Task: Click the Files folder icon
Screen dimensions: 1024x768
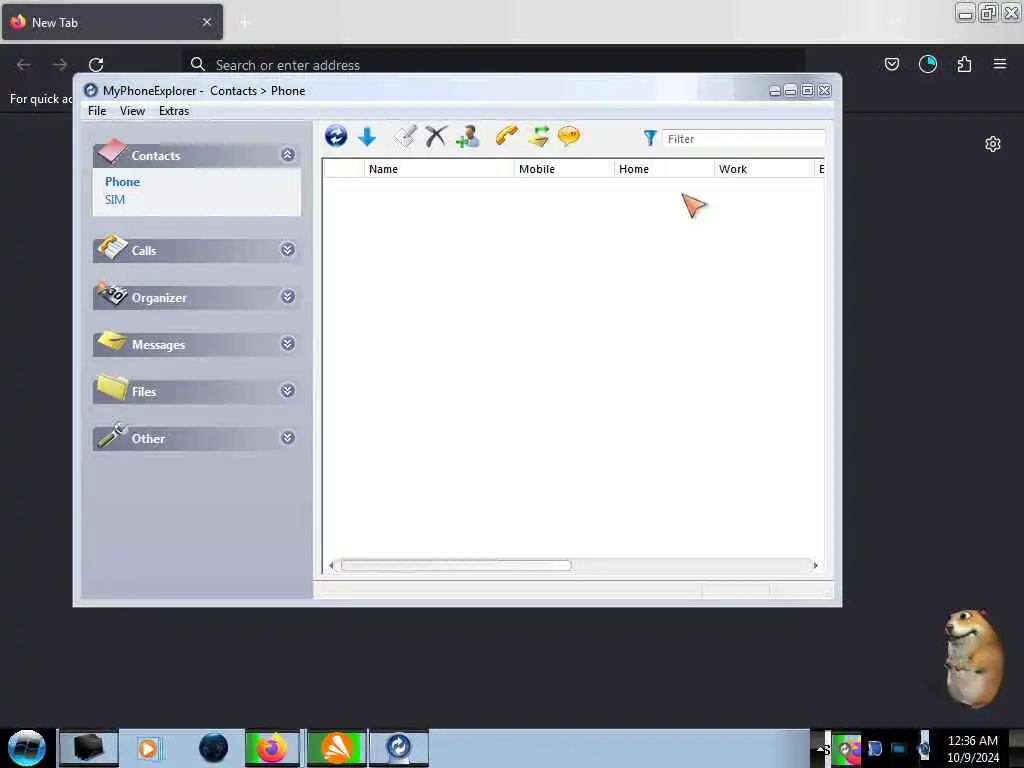Action: 112,387
